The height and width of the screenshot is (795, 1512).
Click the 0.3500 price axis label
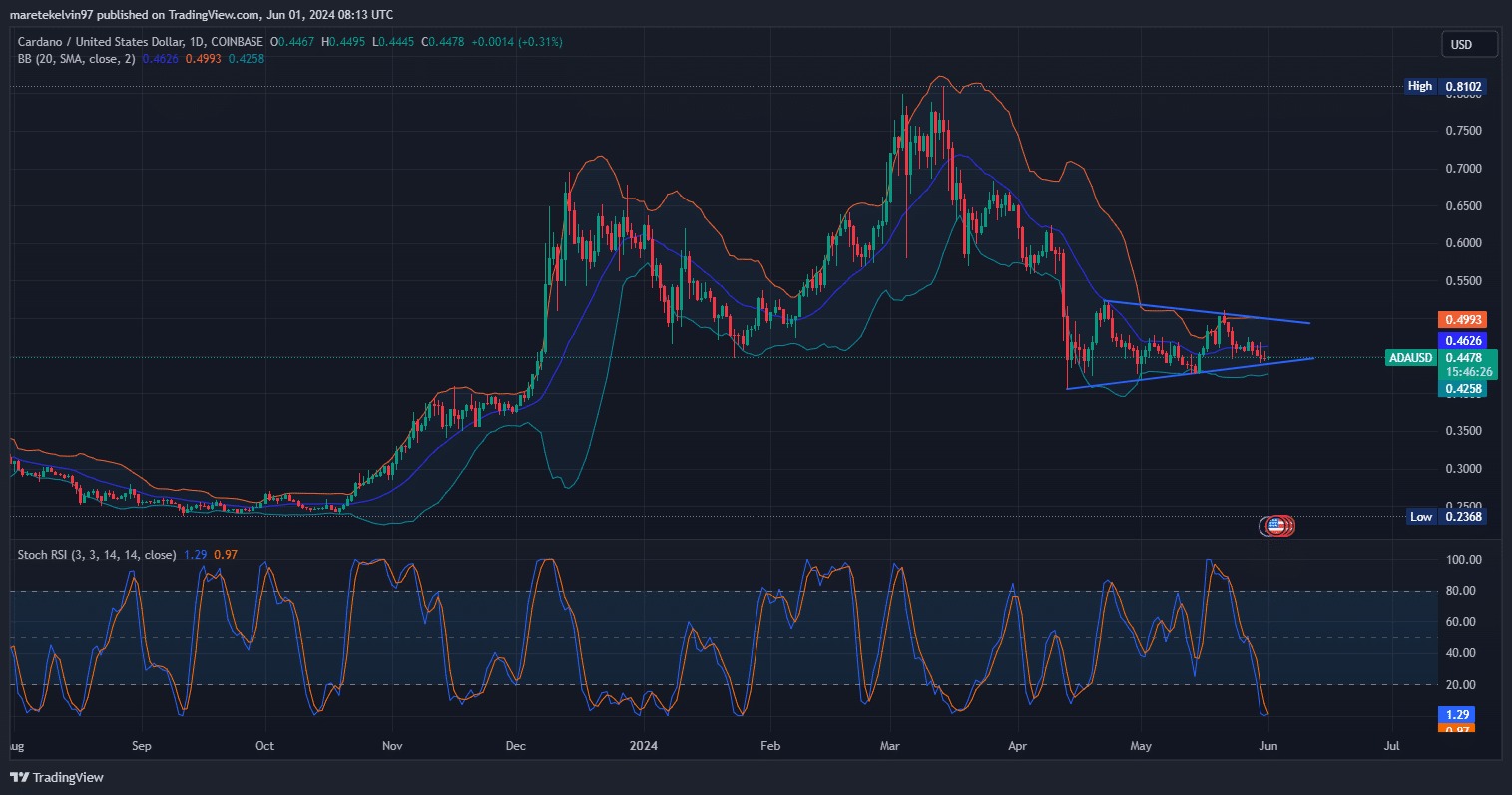(1463, 431)
